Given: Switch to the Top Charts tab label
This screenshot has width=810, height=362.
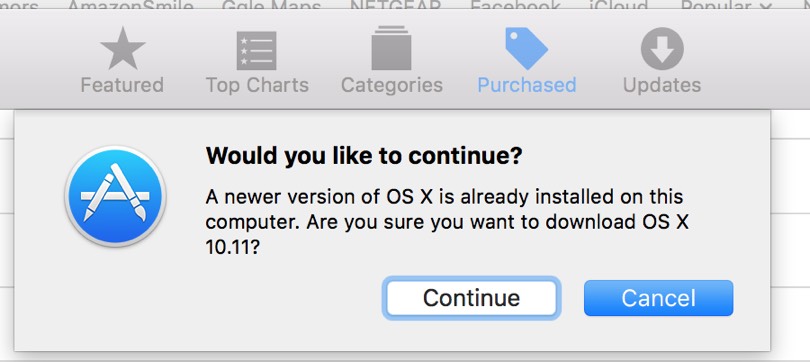Looking at the screenshot, I should (257, 86).
